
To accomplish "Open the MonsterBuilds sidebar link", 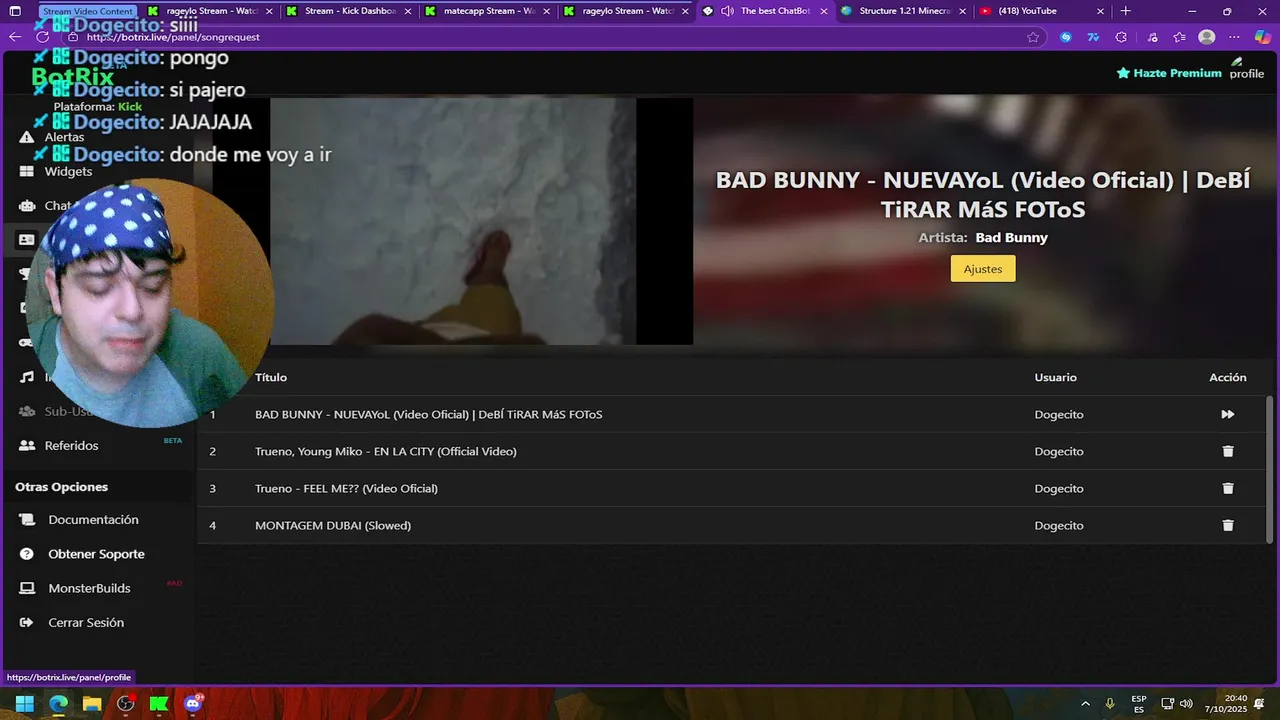I will 89,588.
